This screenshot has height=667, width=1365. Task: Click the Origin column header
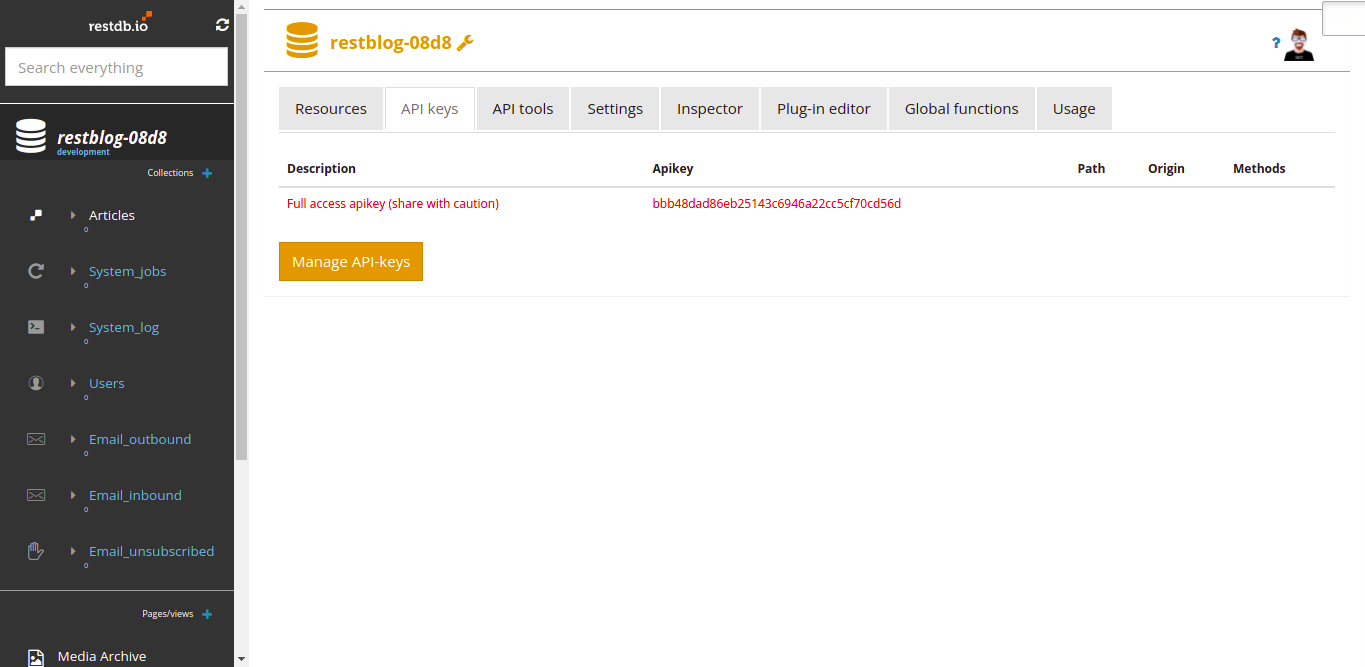pos(1166,168)
